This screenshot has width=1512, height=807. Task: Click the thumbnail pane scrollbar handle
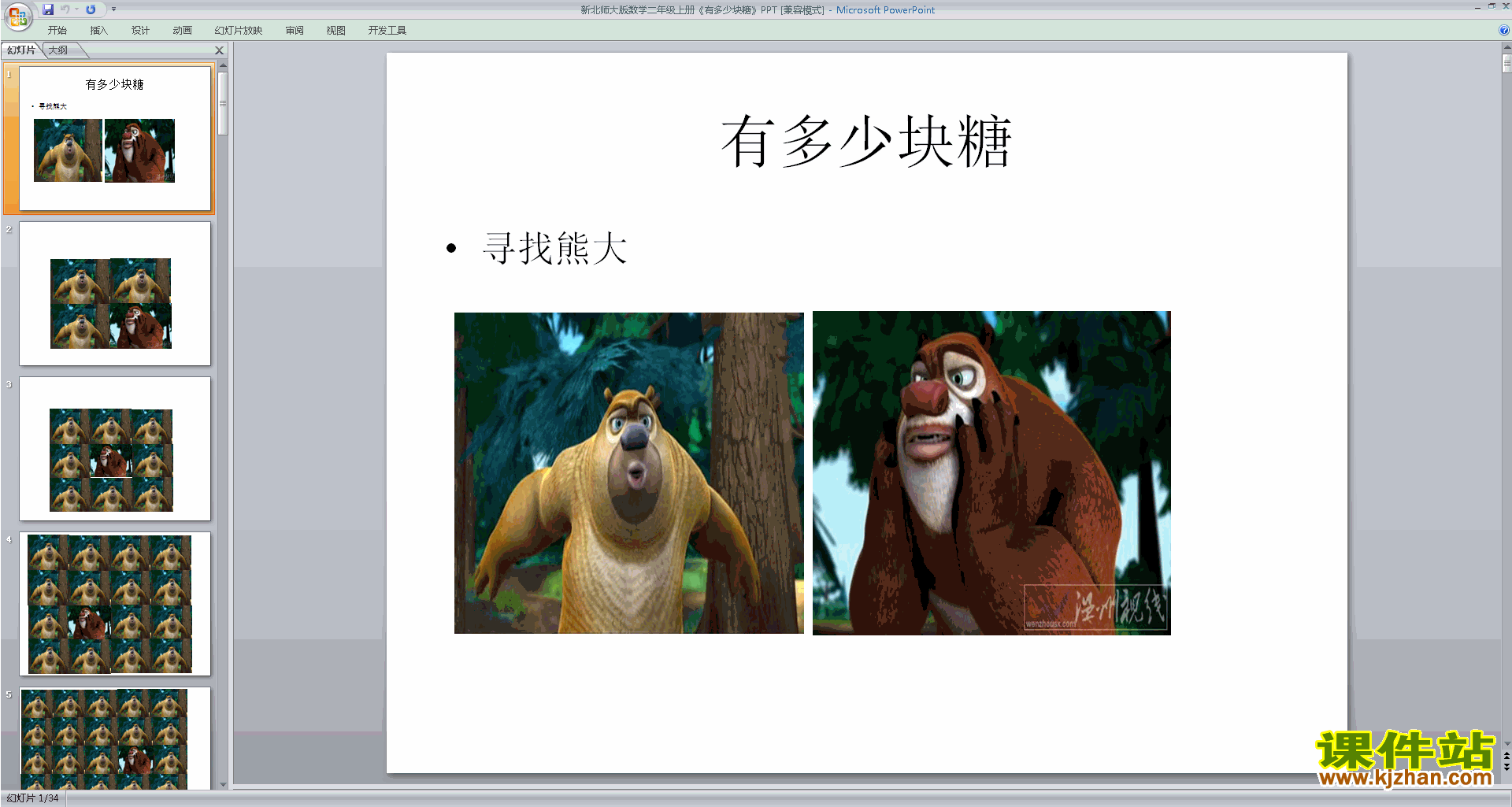[x=223, y=103]
